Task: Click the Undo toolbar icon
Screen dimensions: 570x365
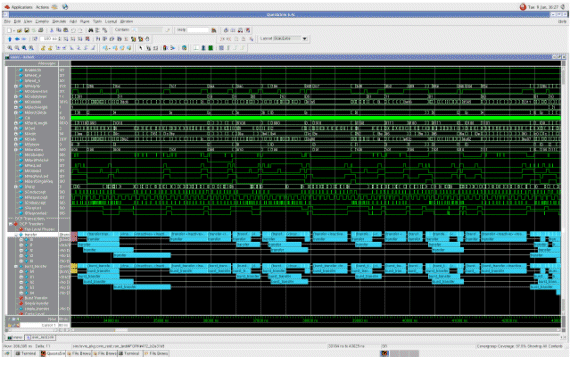Action: tap(73, 30)
